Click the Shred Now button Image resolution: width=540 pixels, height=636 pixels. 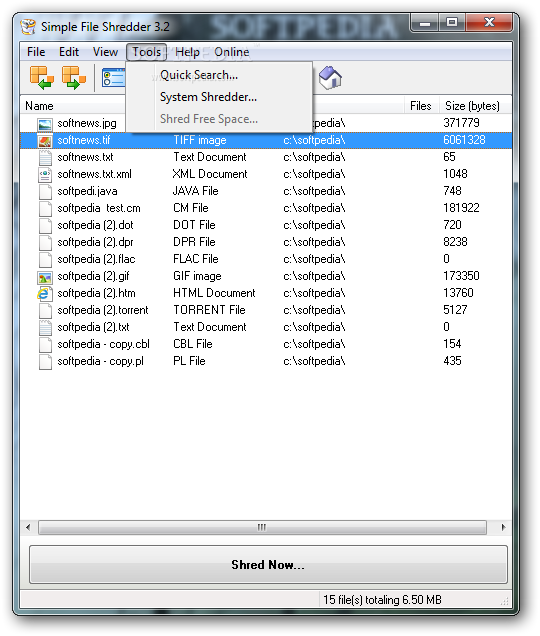[268, 565]
